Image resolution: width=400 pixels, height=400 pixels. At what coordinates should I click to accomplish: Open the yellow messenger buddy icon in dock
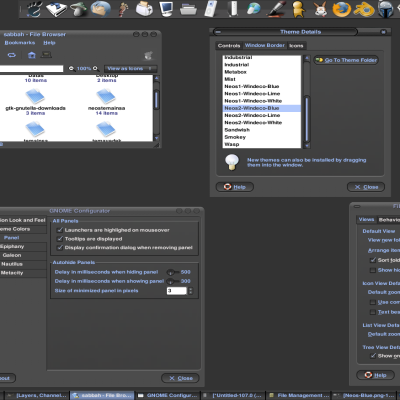pos(298,9)
